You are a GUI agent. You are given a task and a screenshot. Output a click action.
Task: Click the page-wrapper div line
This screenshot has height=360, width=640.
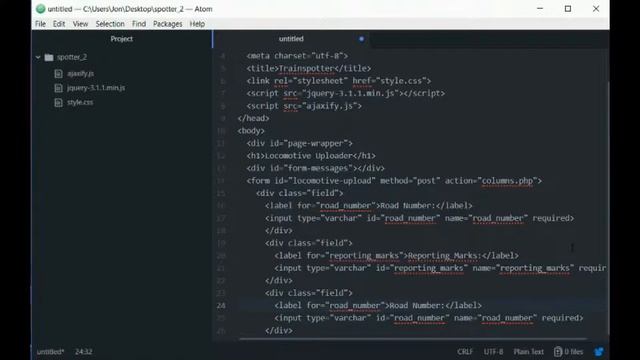pos(299,143)
